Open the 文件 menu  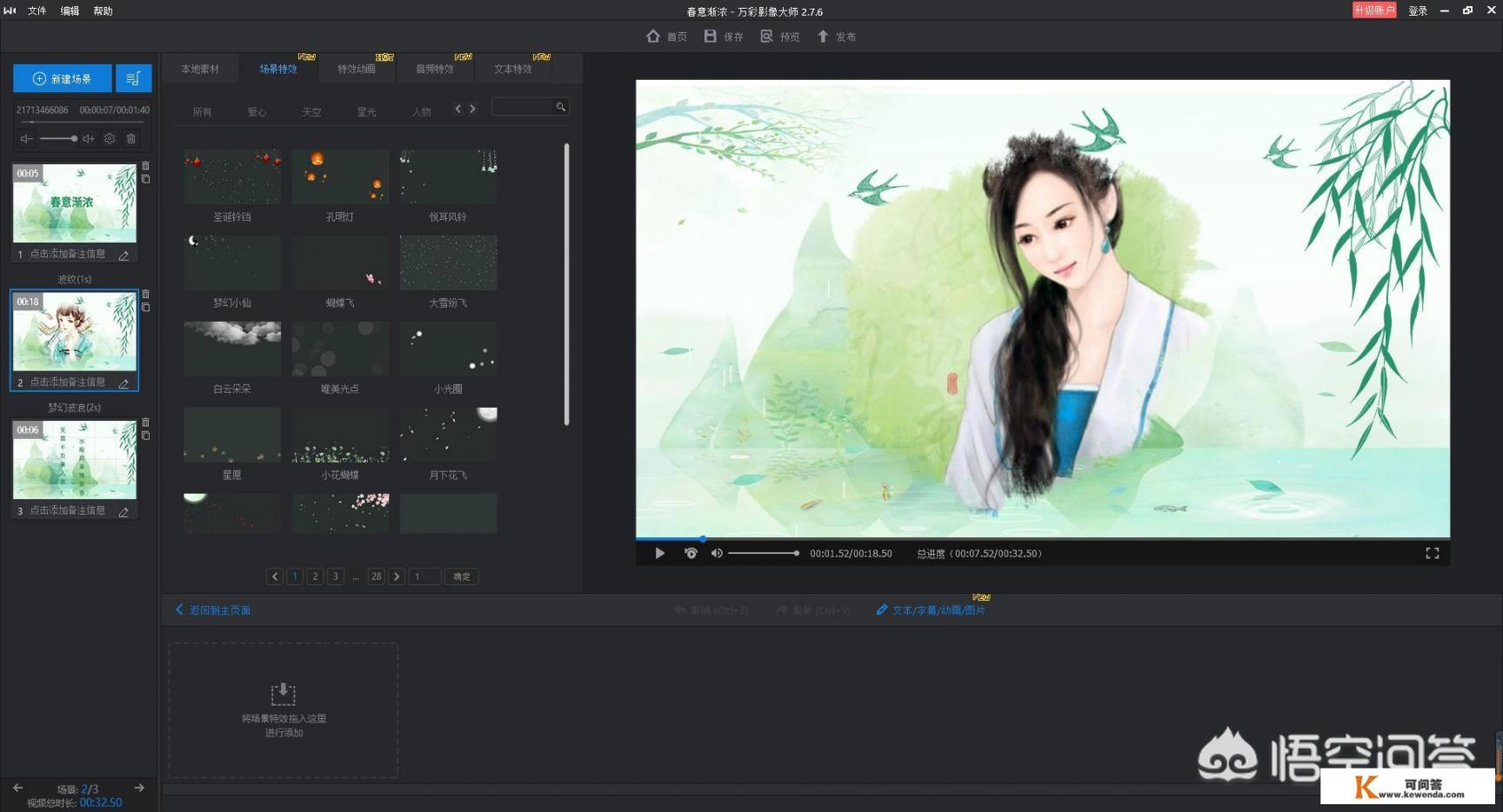(x=37, y=11)
